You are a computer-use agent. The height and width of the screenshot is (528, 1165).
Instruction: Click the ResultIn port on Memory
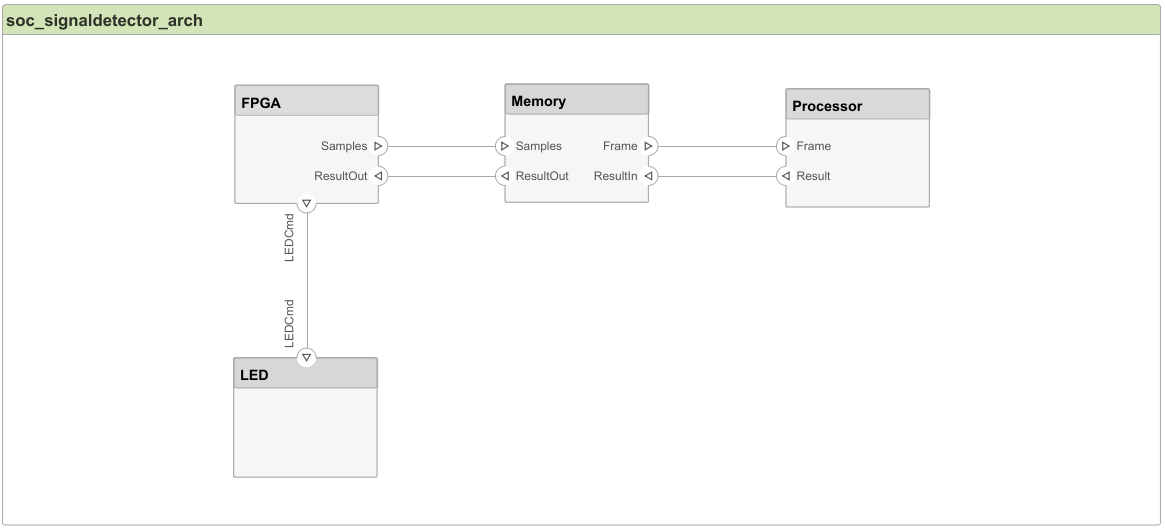tap(649, 176)
